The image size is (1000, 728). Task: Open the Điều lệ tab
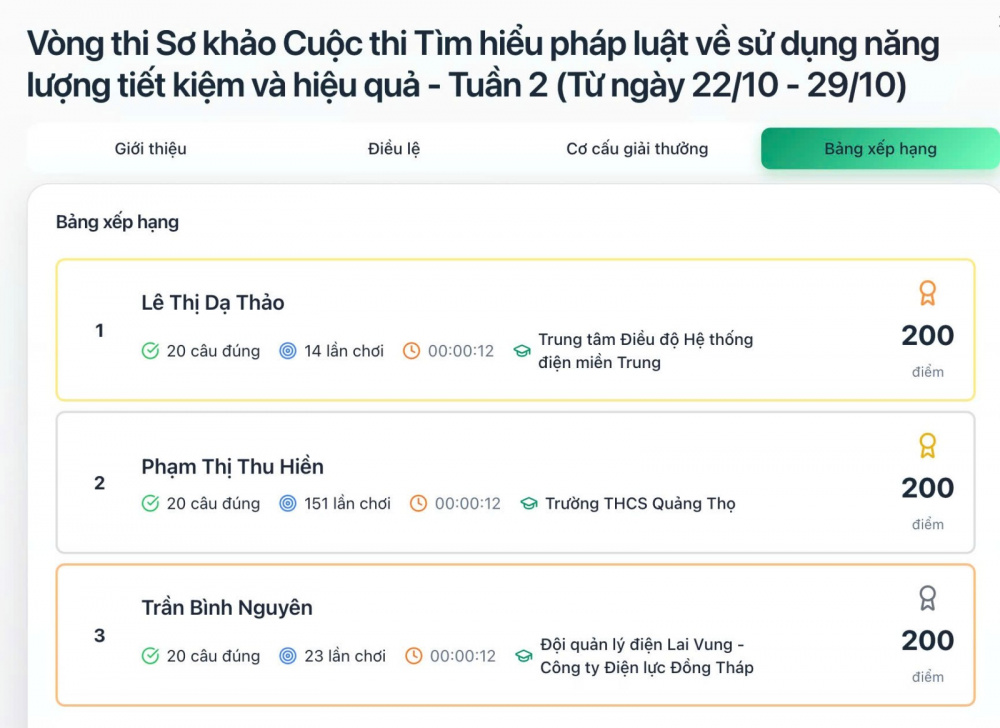393,148
